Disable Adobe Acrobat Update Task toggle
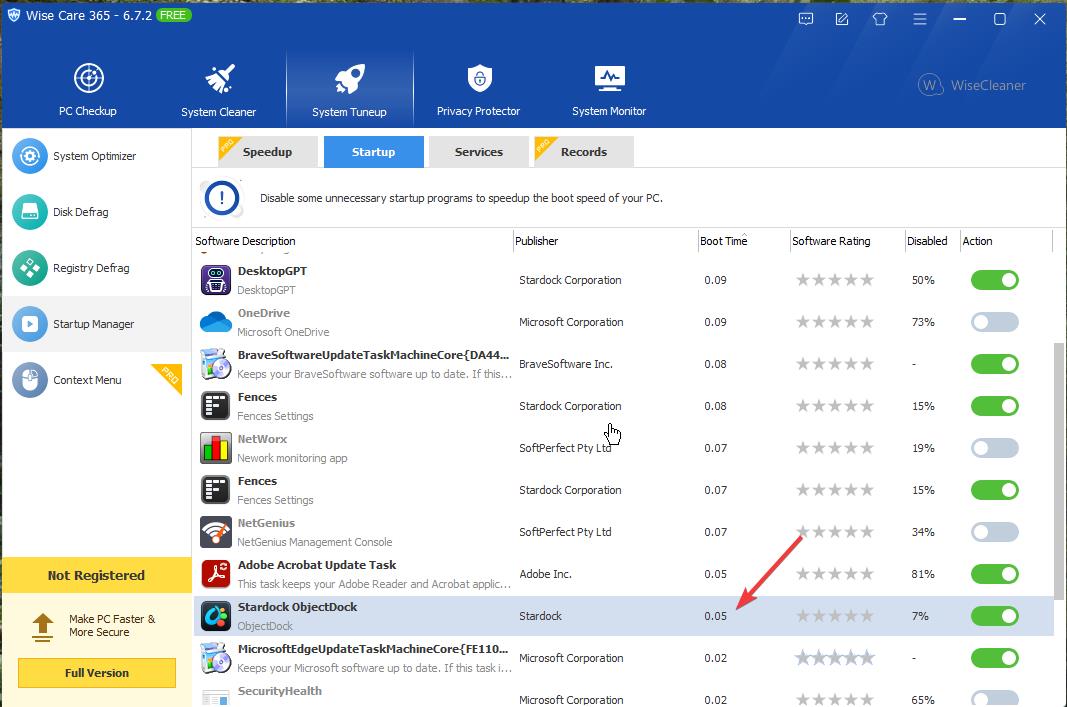The width and height of the screenshot is (1067, 707). pyautogui.click(x=994, y=574)
